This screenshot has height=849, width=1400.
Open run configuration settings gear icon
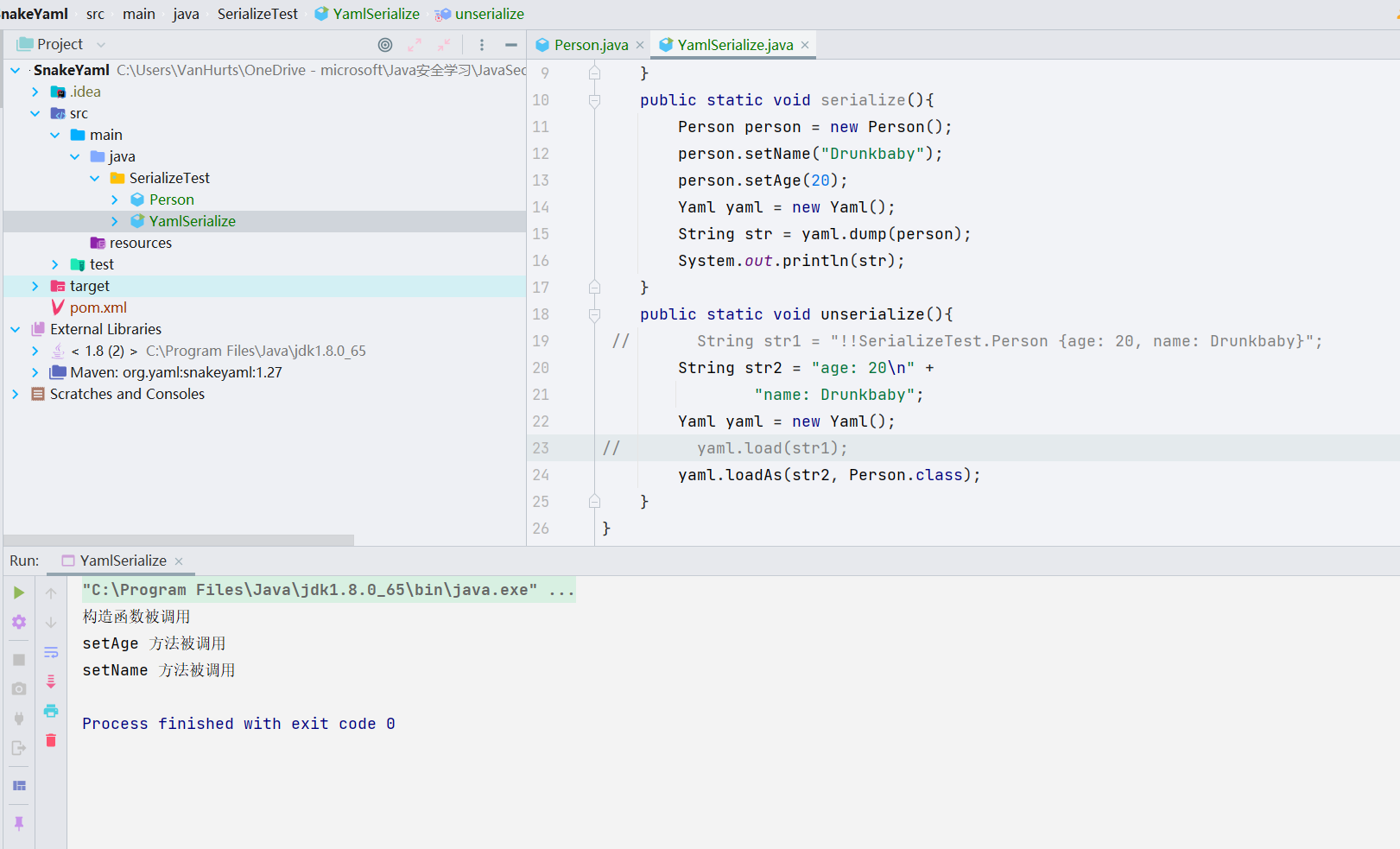coord(19,622)
